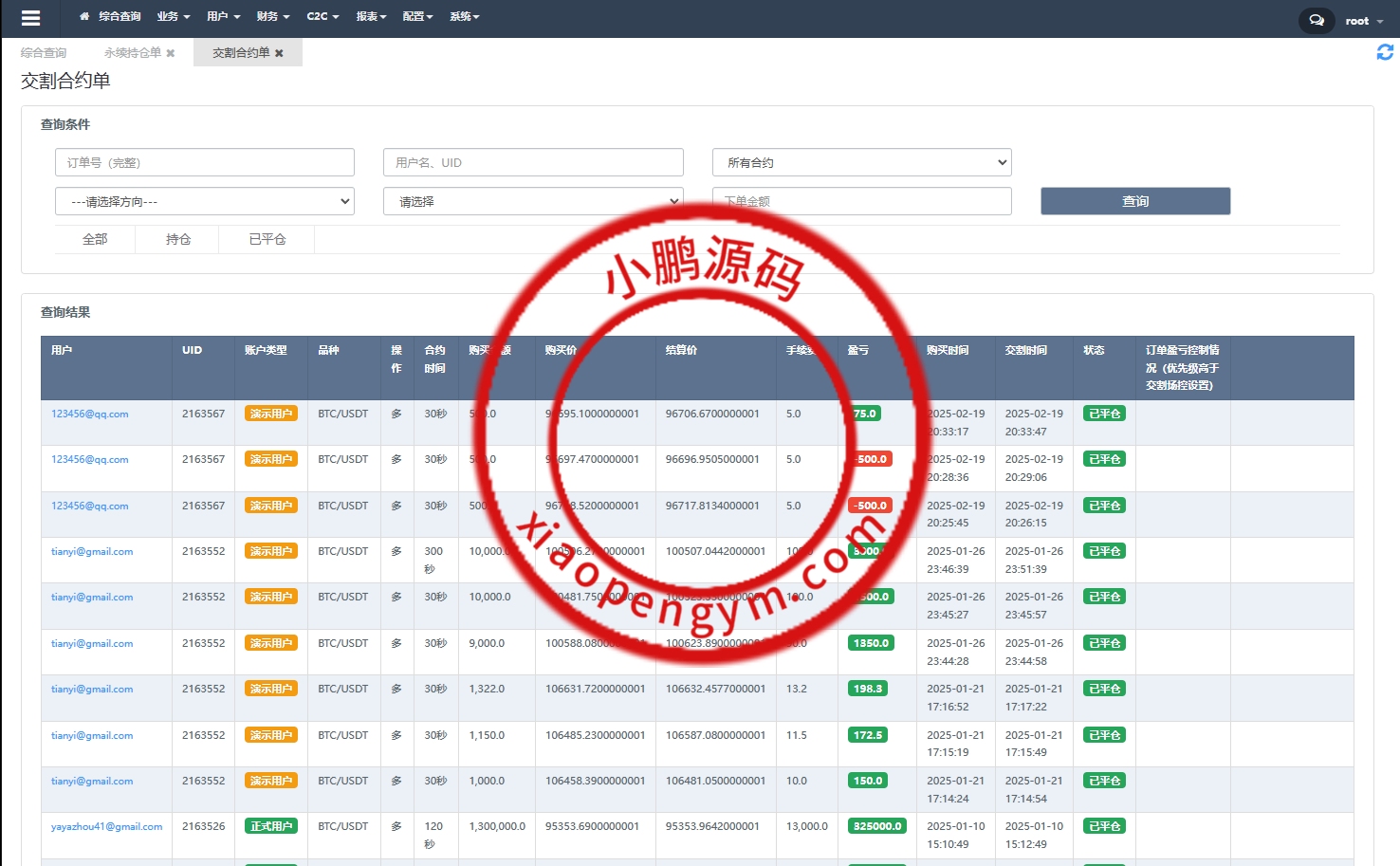The width and height of the screenshot is (1400, 866).
Task: Select the 已平仓 filter tab
Action: [267, 239]
